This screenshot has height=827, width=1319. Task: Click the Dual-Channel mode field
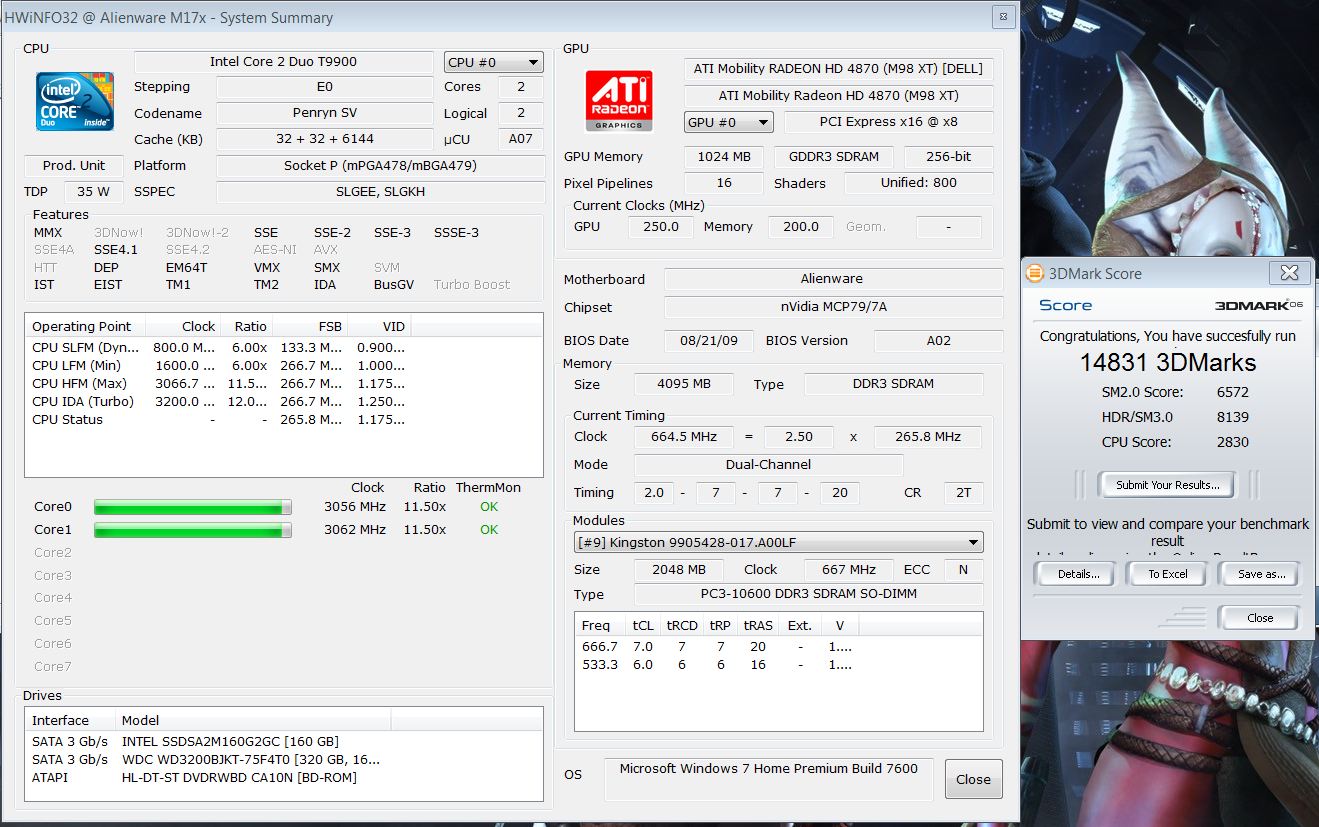[x=768, y=465]
